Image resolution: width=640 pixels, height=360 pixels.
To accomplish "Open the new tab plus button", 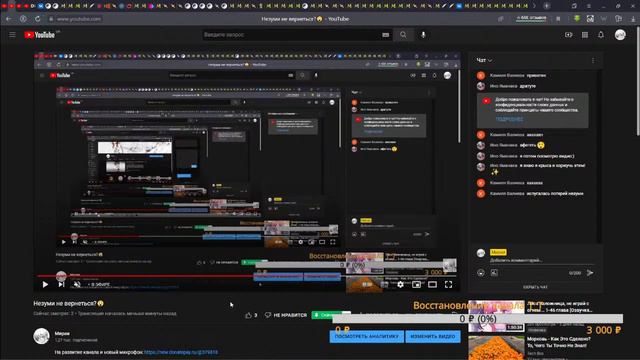I will pyautogui.click(x=547, y=6).
